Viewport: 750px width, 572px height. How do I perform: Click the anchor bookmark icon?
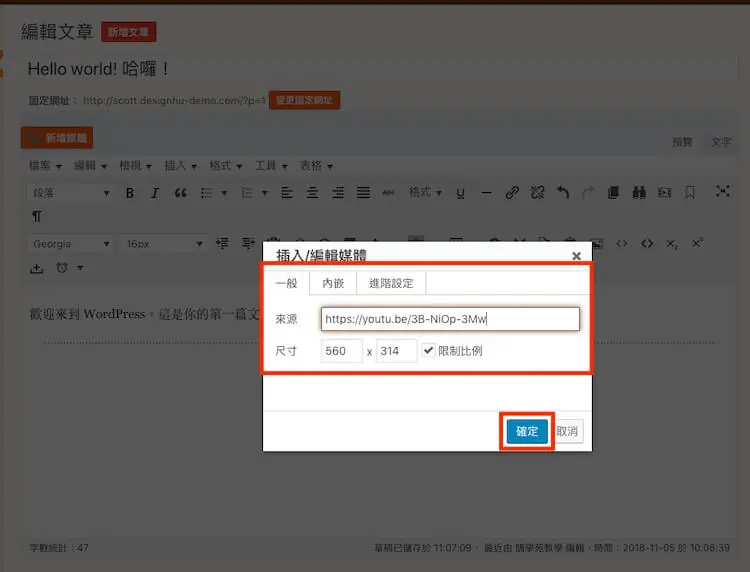point(690,193)
